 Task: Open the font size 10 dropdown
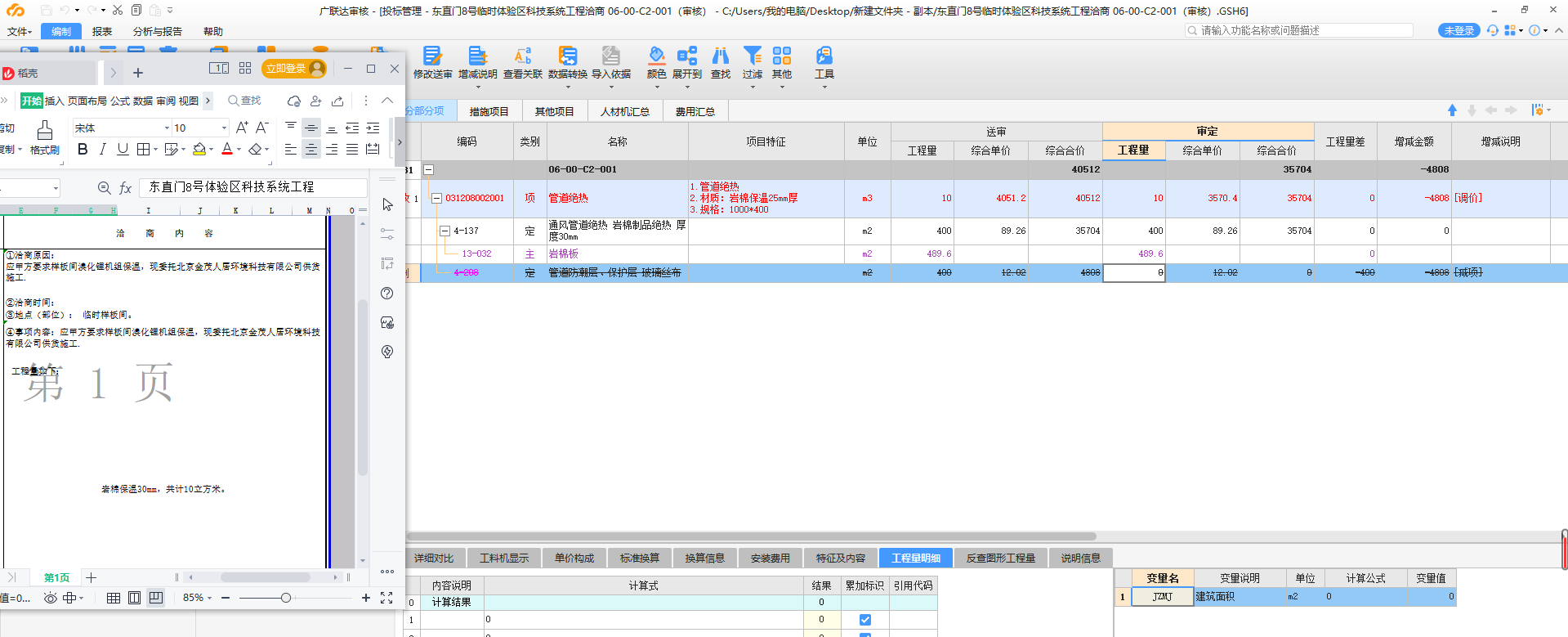(224, 128)
